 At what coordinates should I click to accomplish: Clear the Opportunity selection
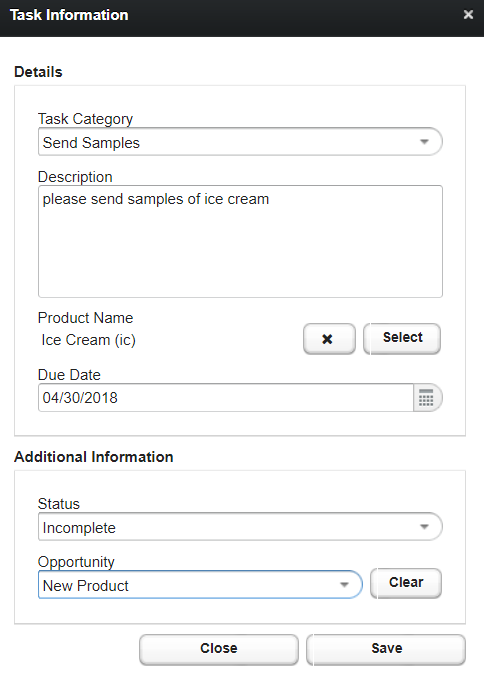406,583
